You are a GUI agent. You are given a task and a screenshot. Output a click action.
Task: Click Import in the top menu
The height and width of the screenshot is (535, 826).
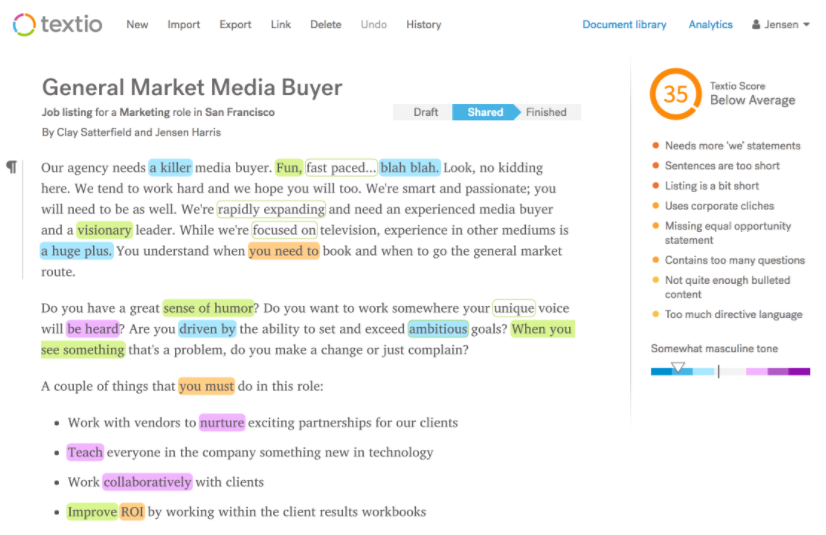tap(184, 24)
